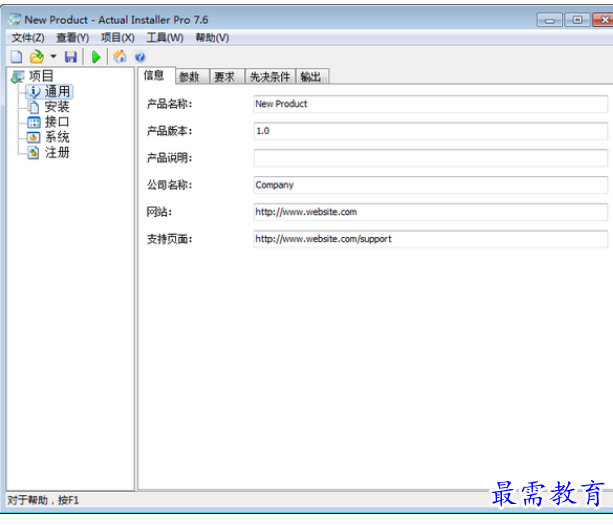This screenshot has height=525, width=613.
Task: Close the Actual Installer window
Action: 603,20
